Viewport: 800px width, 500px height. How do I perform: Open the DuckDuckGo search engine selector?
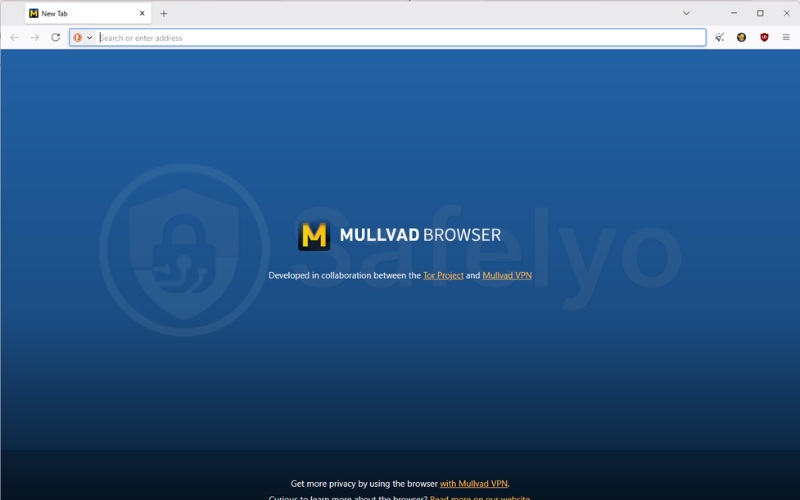(83, 37)
